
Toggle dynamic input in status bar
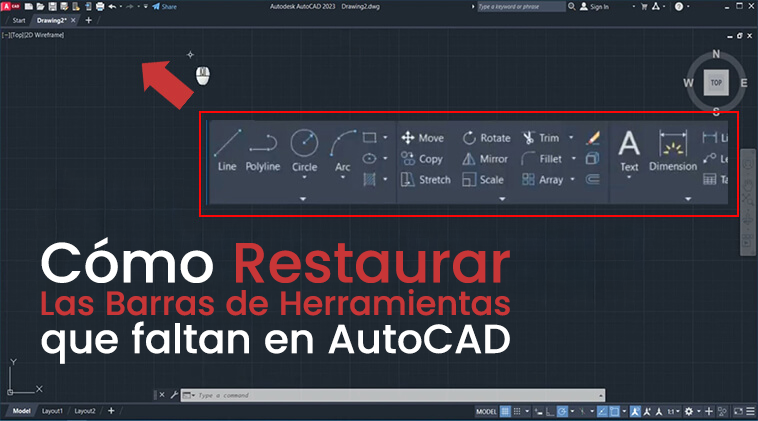(539, 411)
